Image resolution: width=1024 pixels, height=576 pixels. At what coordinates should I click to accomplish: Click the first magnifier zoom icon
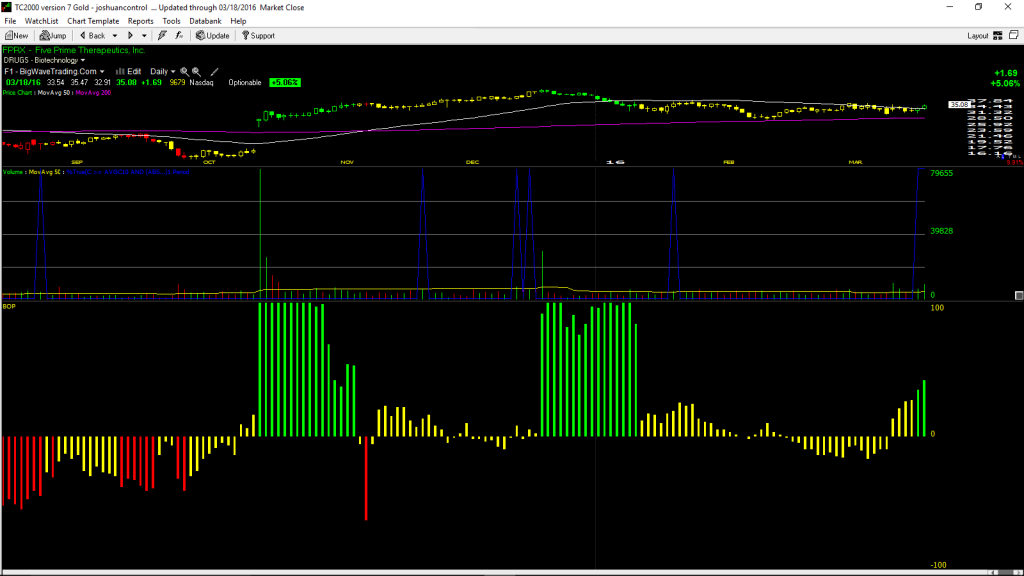point(184,71)
